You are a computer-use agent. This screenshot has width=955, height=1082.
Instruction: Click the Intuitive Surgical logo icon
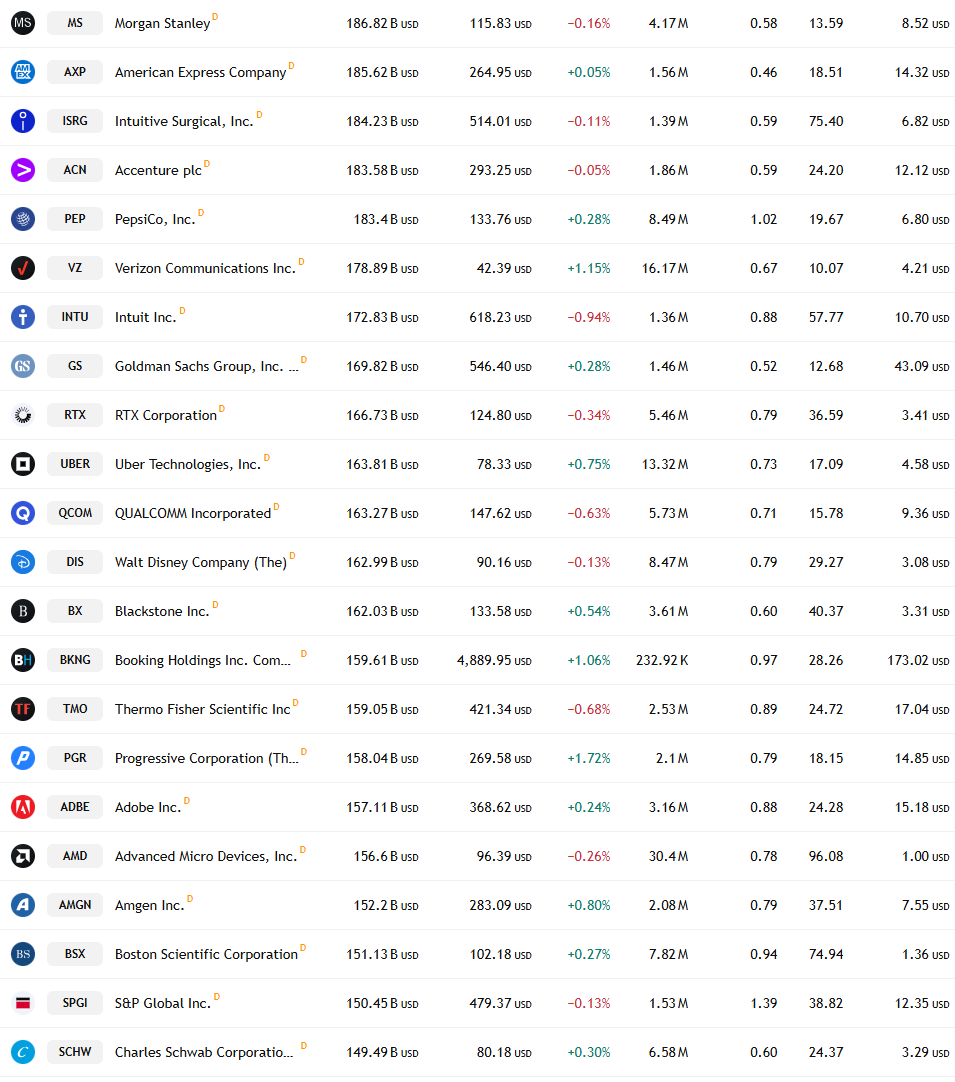pos(23,121)
